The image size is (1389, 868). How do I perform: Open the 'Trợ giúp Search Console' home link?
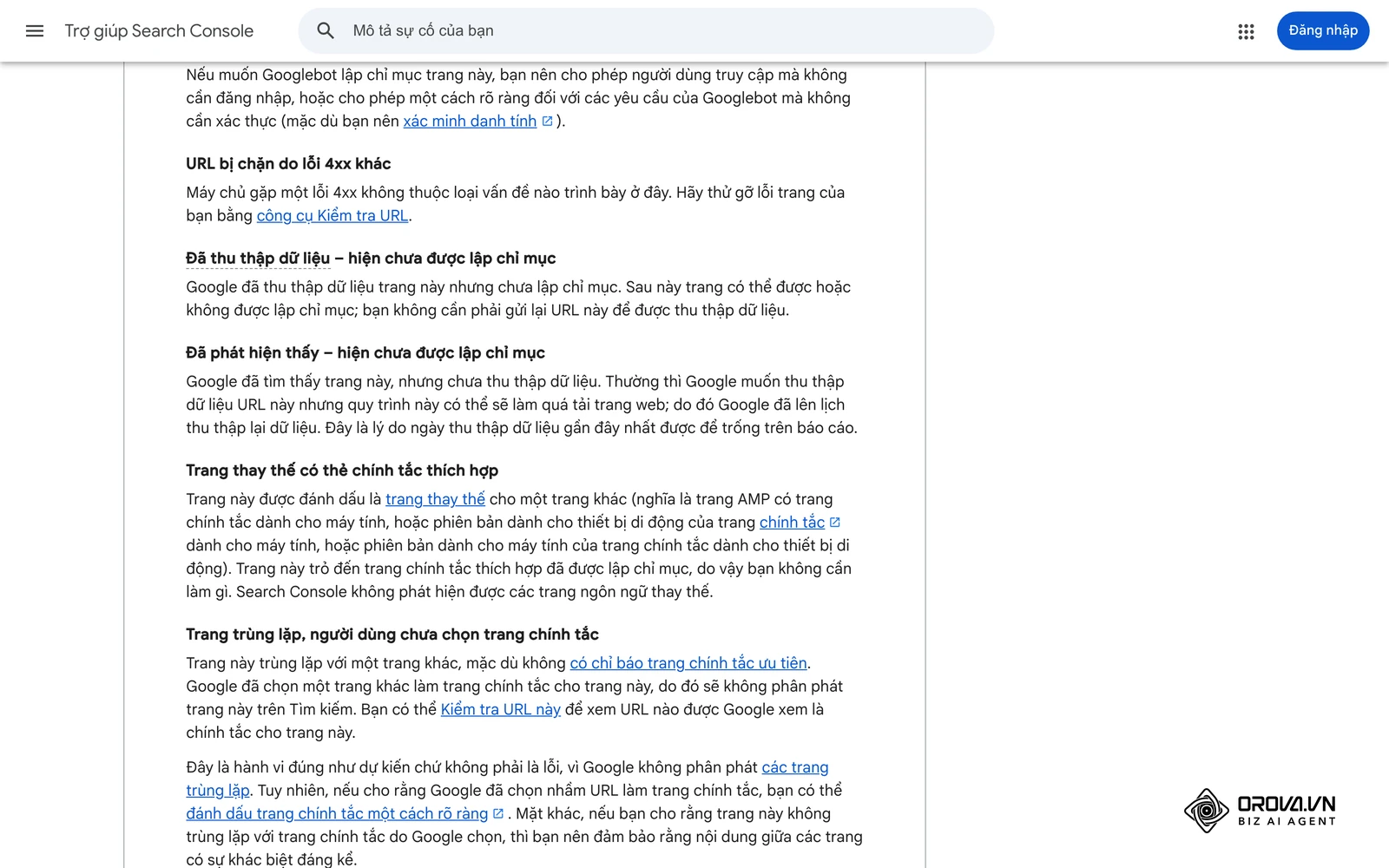coord(159,31)
